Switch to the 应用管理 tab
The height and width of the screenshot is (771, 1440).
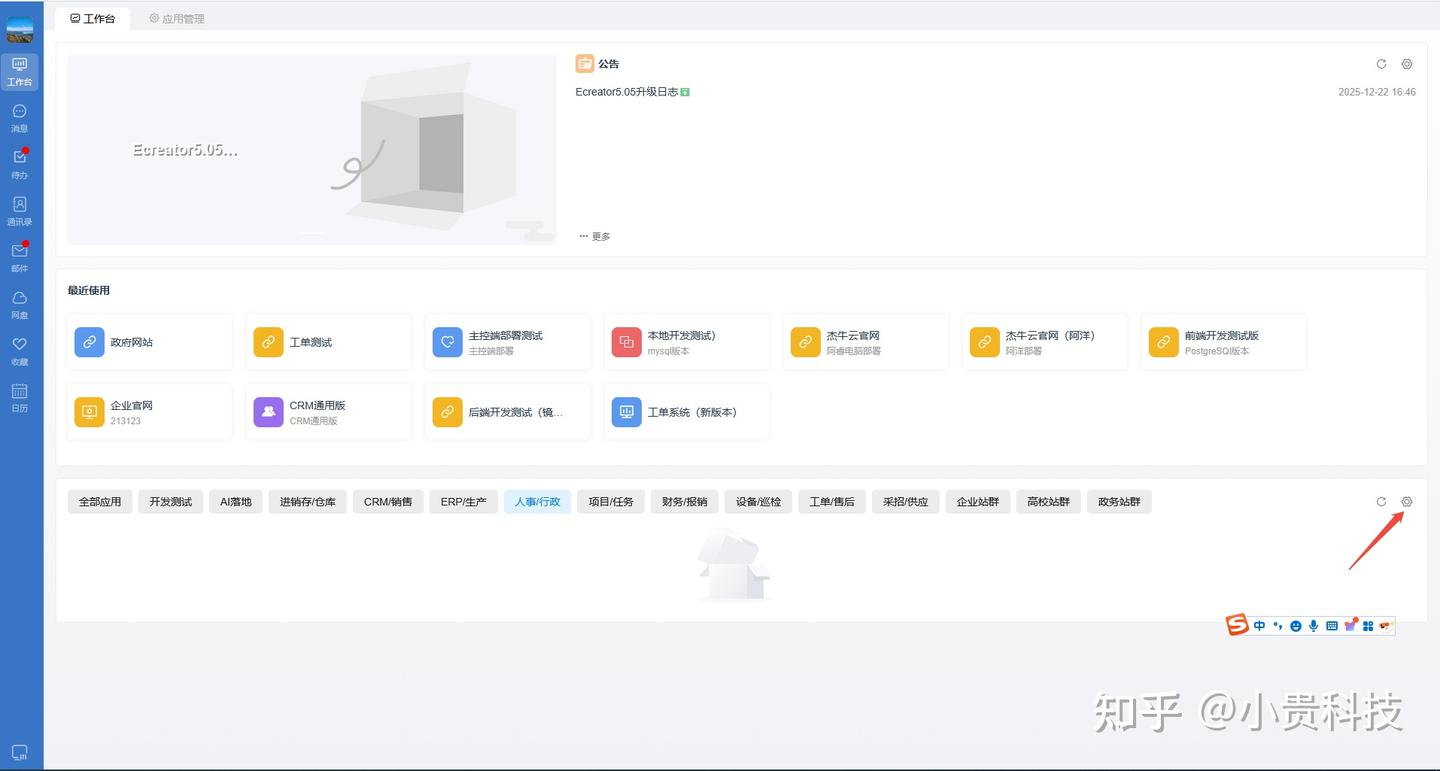click(x=177, y=18)
